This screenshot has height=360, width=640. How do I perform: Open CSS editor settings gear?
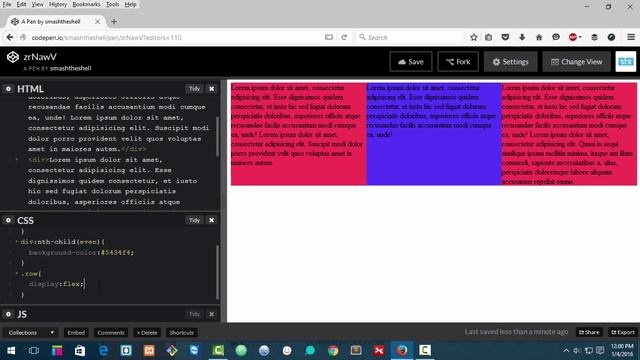(x=8, y=220)
